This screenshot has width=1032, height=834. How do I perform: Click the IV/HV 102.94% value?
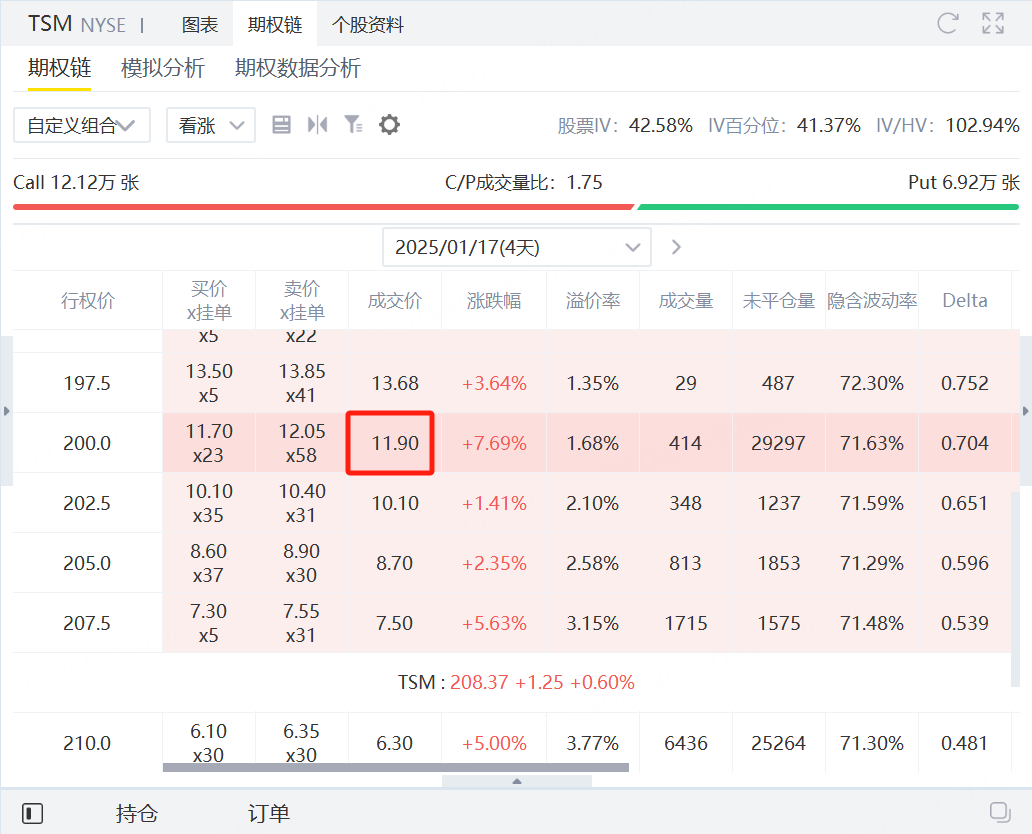983,125
